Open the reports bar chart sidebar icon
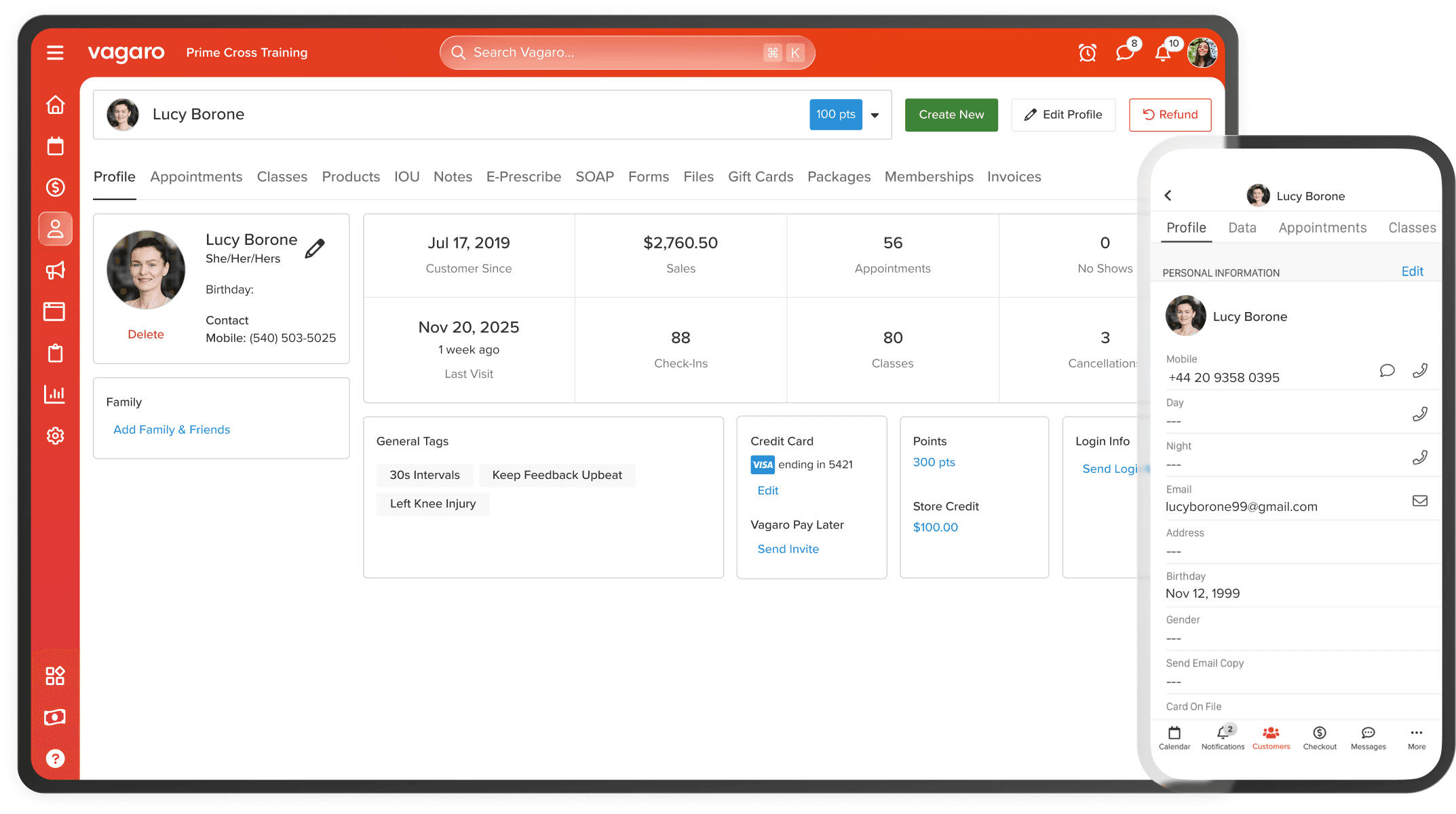The width and height of the screenshot is (1456, 814). click(x=55, y=394)
